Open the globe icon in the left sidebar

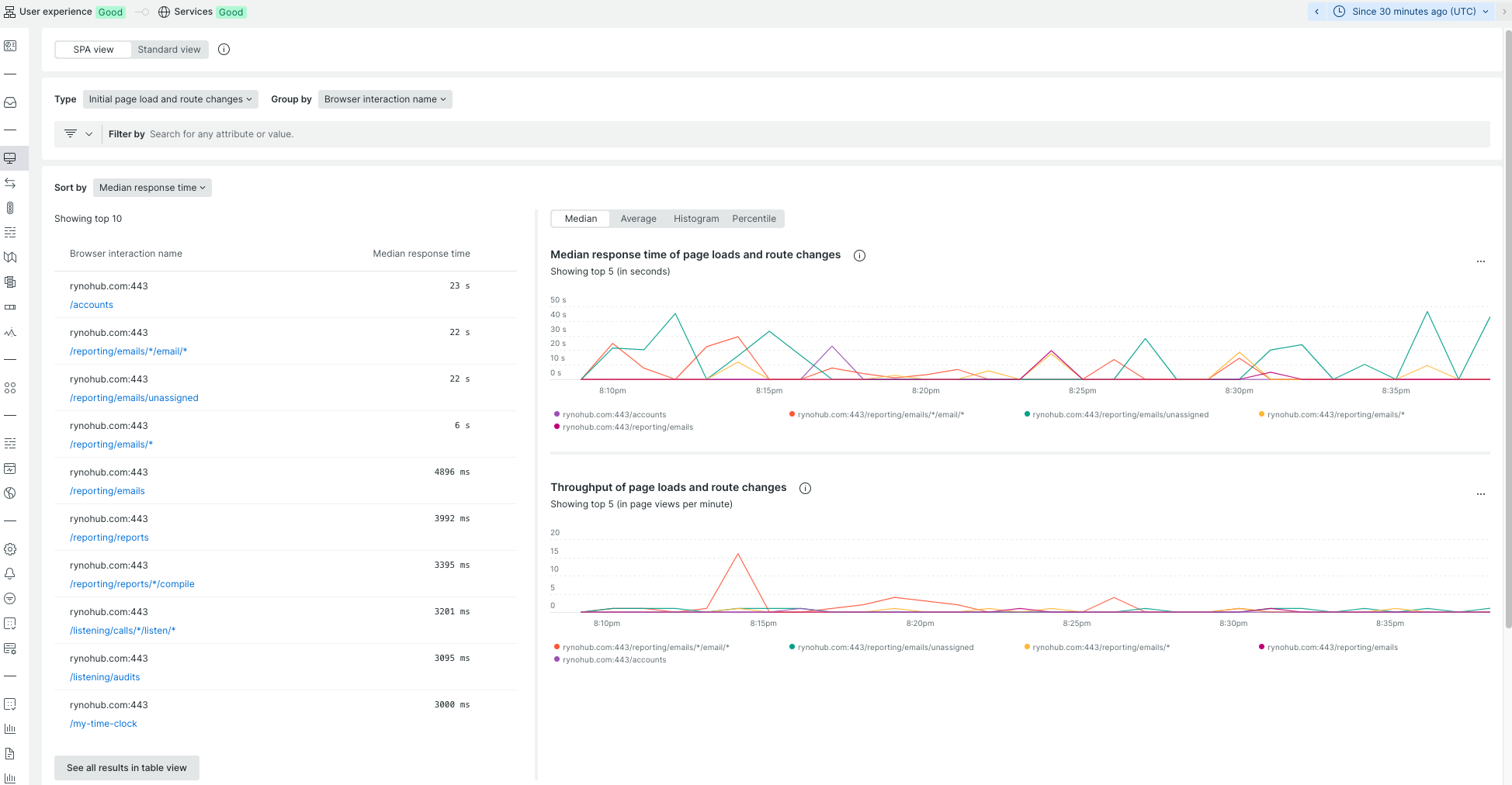10,493
